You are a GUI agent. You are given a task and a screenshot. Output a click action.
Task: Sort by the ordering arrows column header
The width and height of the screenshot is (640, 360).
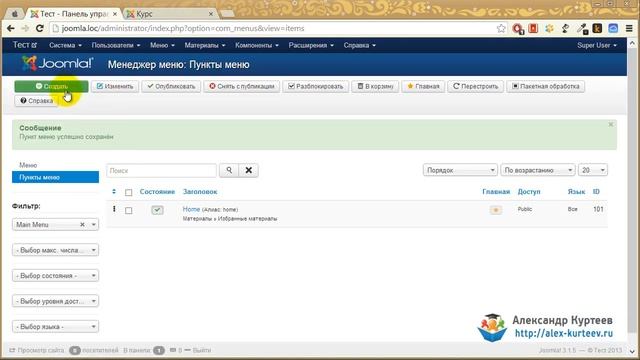pos(114,191)
